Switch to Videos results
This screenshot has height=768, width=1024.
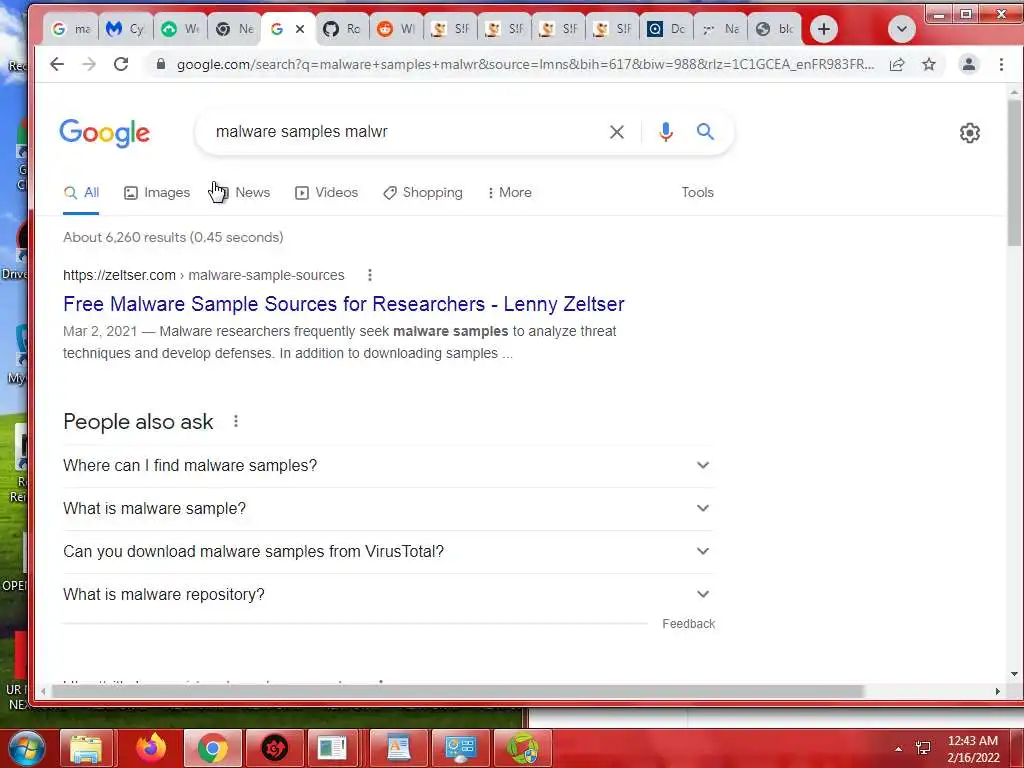click(x=327, y=193)
